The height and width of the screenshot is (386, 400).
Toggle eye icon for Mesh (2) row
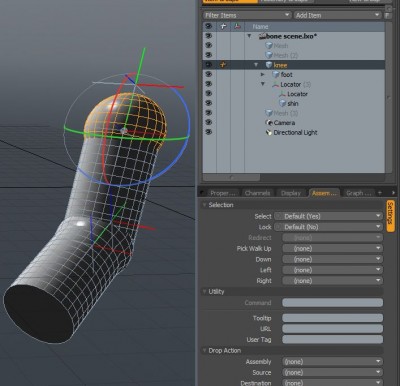[209, 55]
